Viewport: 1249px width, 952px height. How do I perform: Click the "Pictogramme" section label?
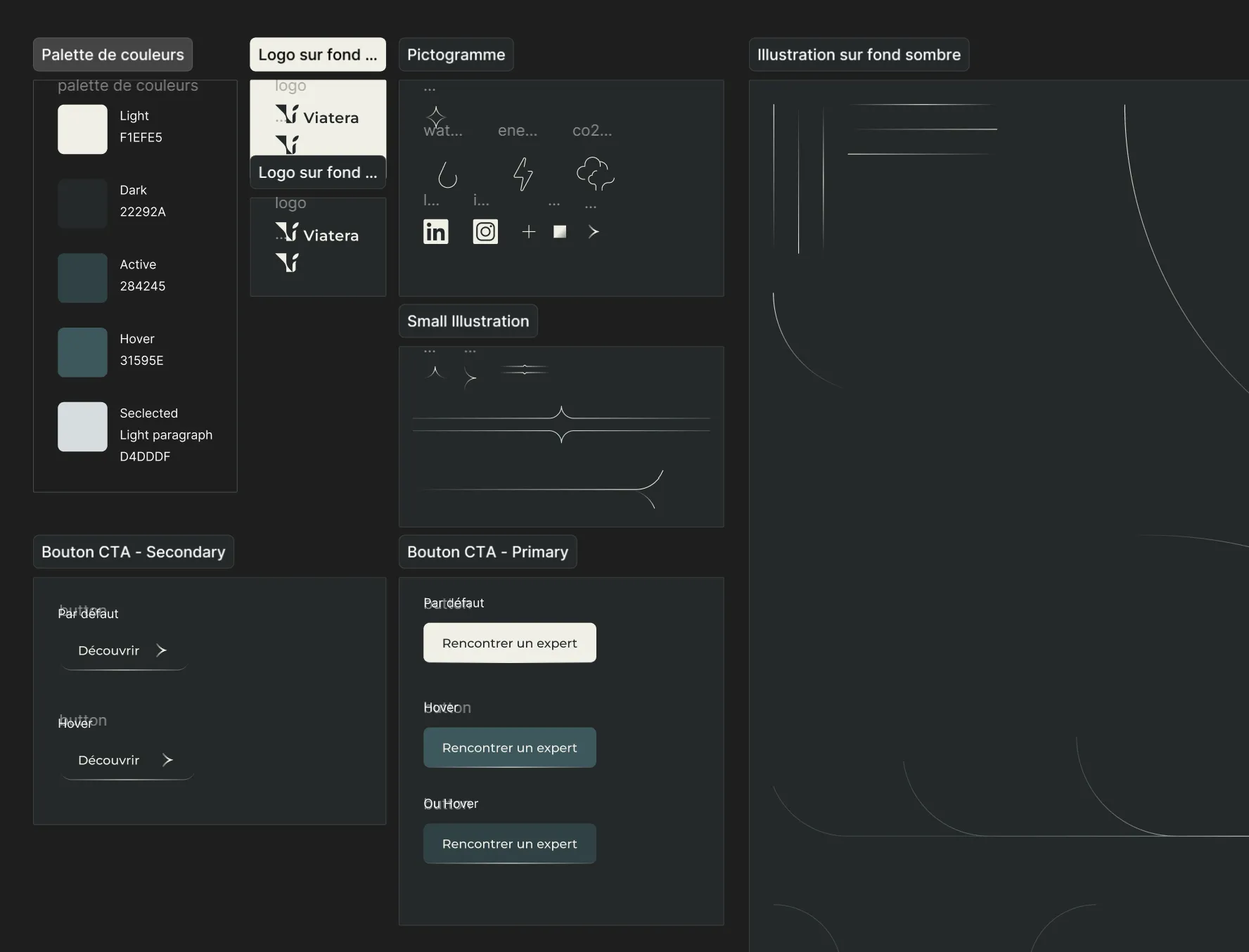click(x=456, y=55)
